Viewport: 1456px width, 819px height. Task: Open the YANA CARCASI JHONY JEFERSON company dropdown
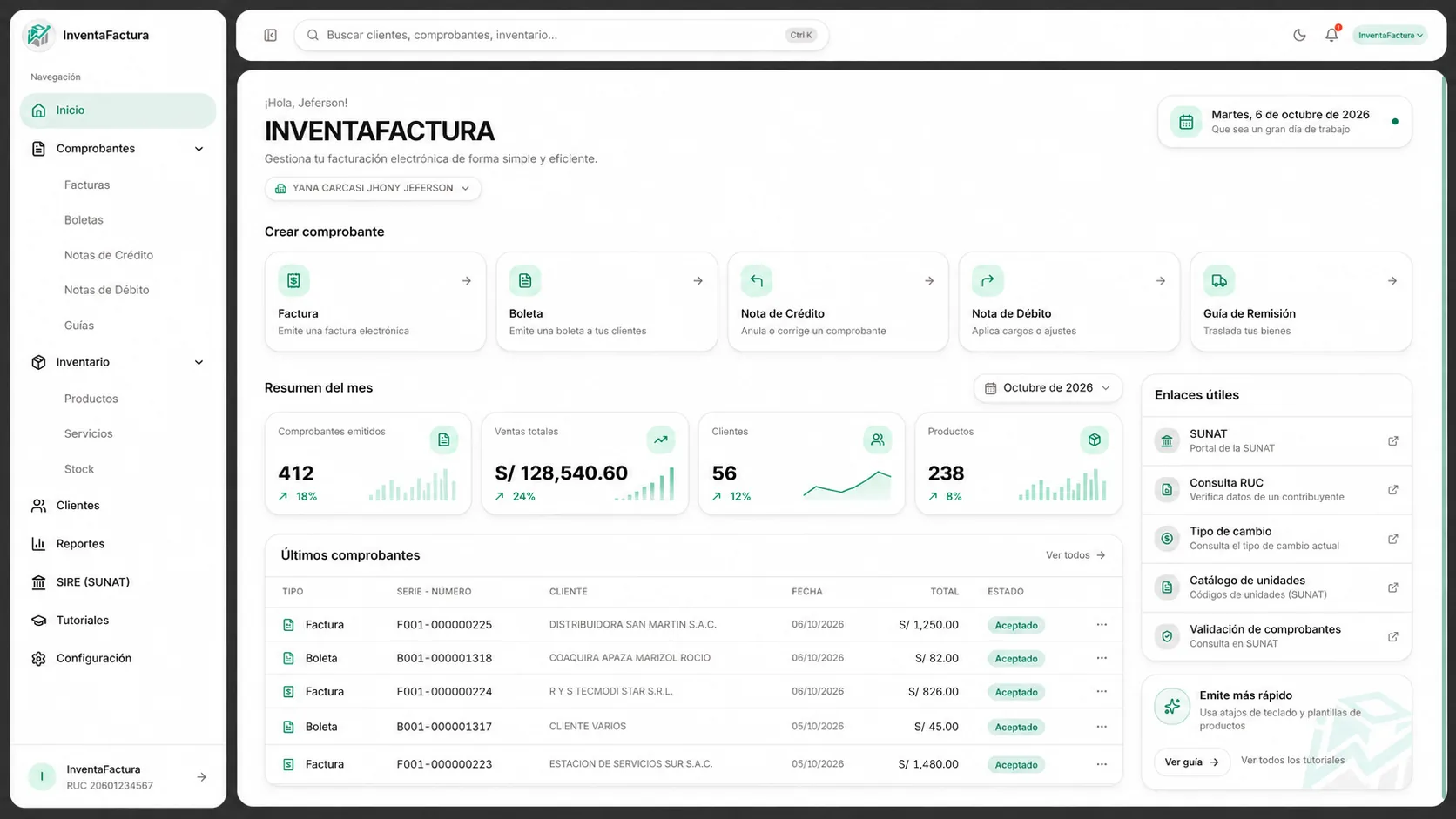373,188
